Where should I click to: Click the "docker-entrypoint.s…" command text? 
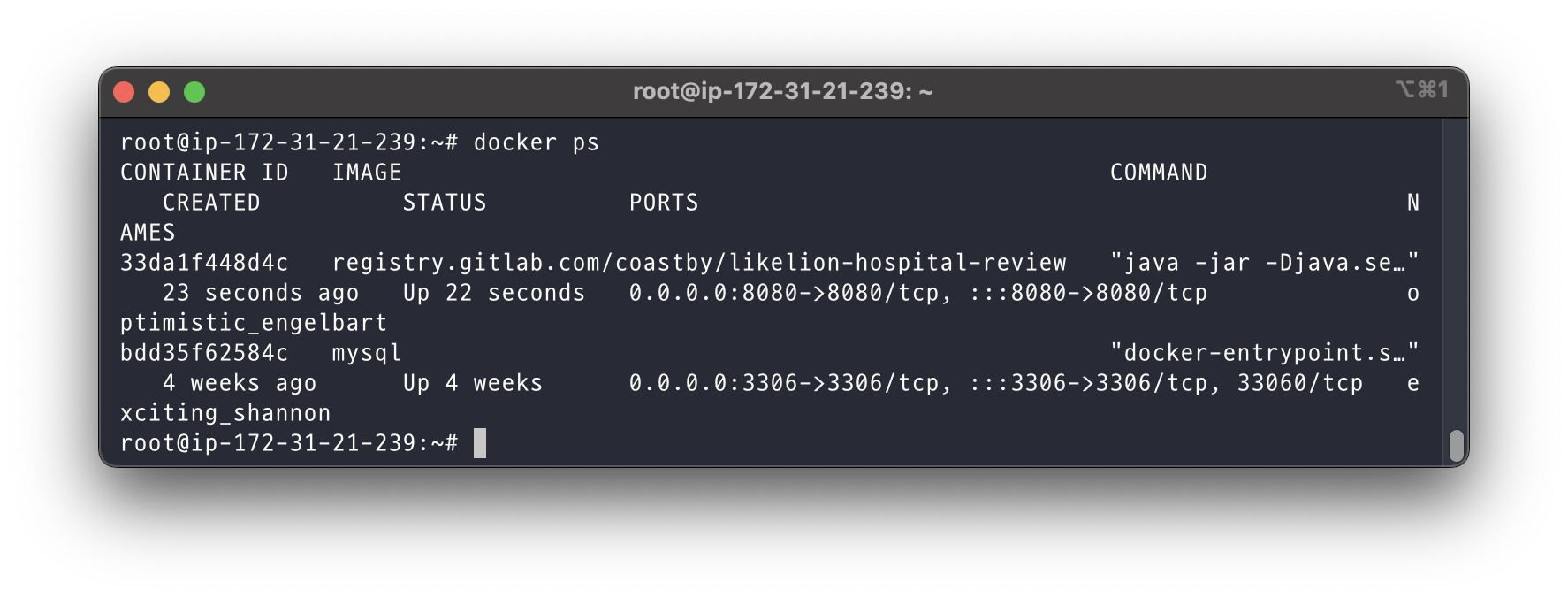pyautogui.click(x=1264, y=353)
